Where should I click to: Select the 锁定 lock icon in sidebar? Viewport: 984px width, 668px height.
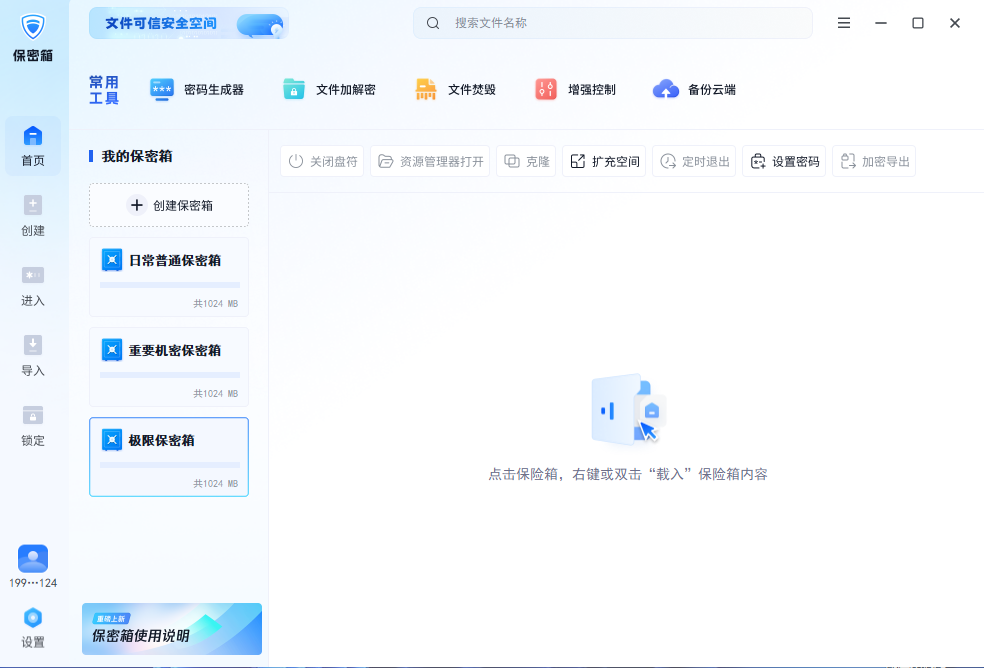click(x=33, y=425)
